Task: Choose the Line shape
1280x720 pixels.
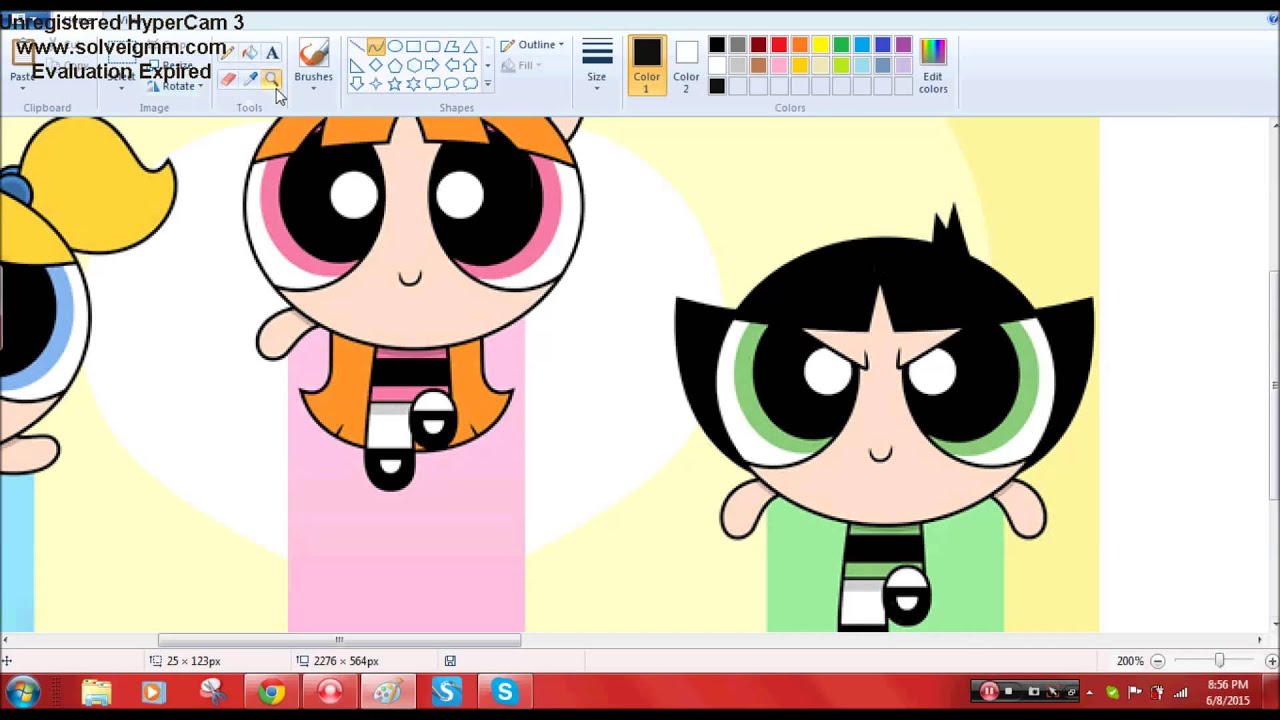Action: pos(357,46)
